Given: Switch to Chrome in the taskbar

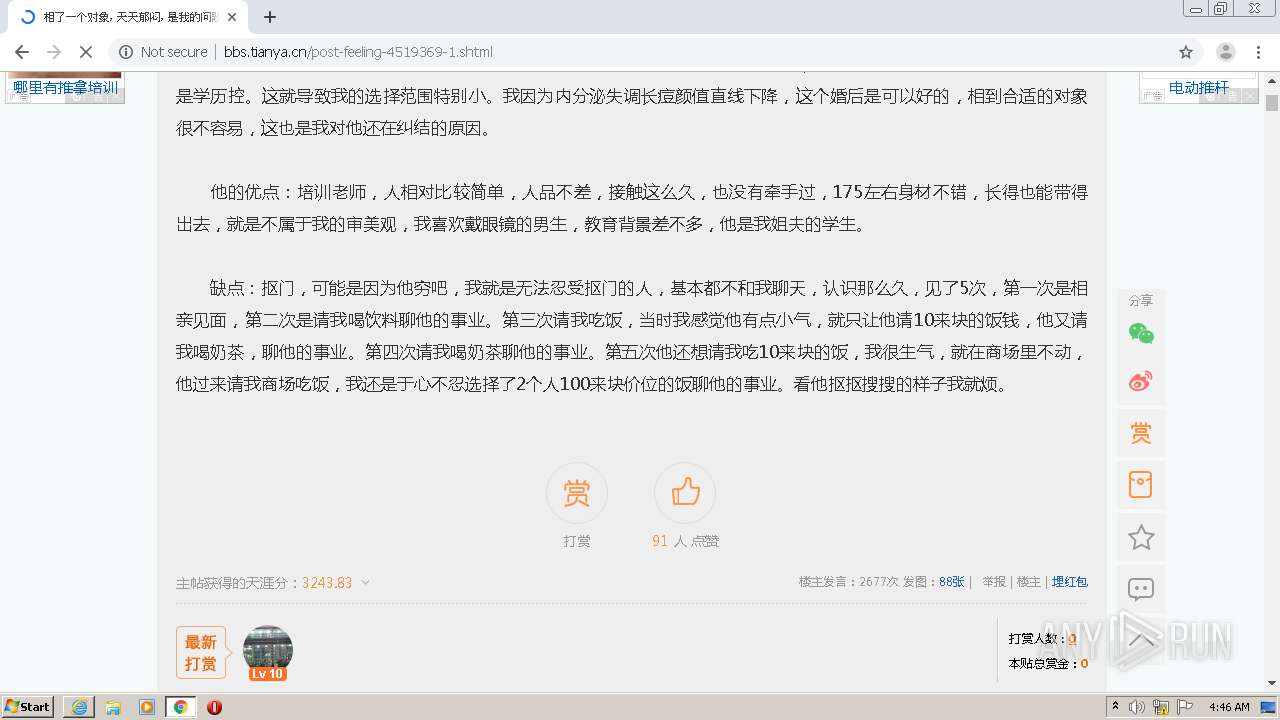Looking at the screenshot, I should [x=181, y=707].
